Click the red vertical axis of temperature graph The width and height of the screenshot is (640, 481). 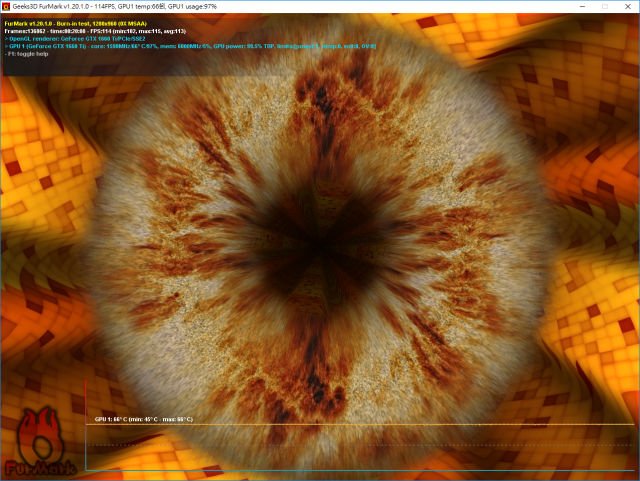tap(86, 425)
